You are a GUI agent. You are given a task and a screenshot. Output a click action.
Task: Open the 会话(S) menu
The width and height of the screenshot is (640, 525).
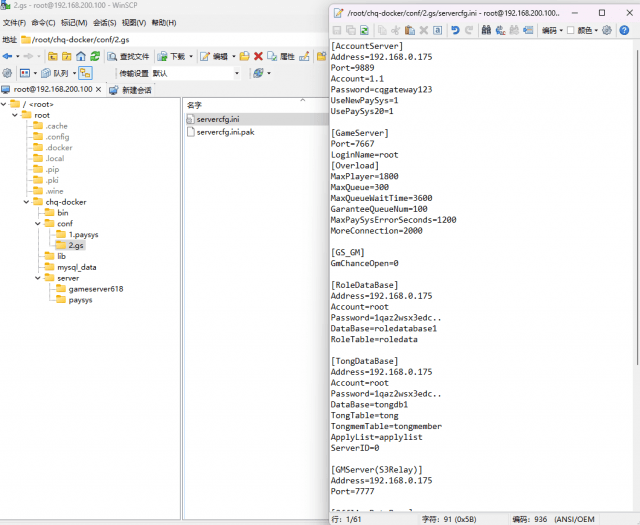104,22
